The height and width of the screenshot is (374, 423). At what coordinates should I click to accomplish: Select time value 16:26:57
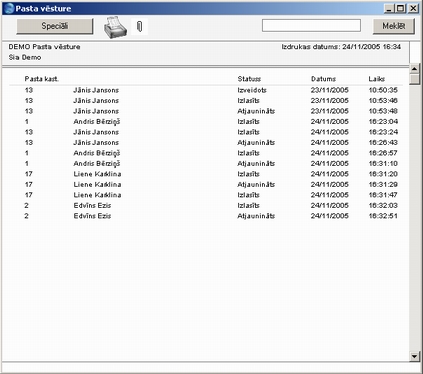pyautogui.click(x=383, y=153)
